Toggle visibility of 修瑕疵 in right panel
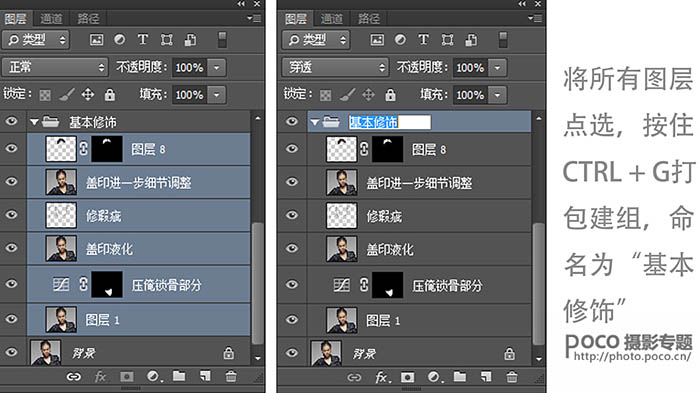 [x=292, y=215]
